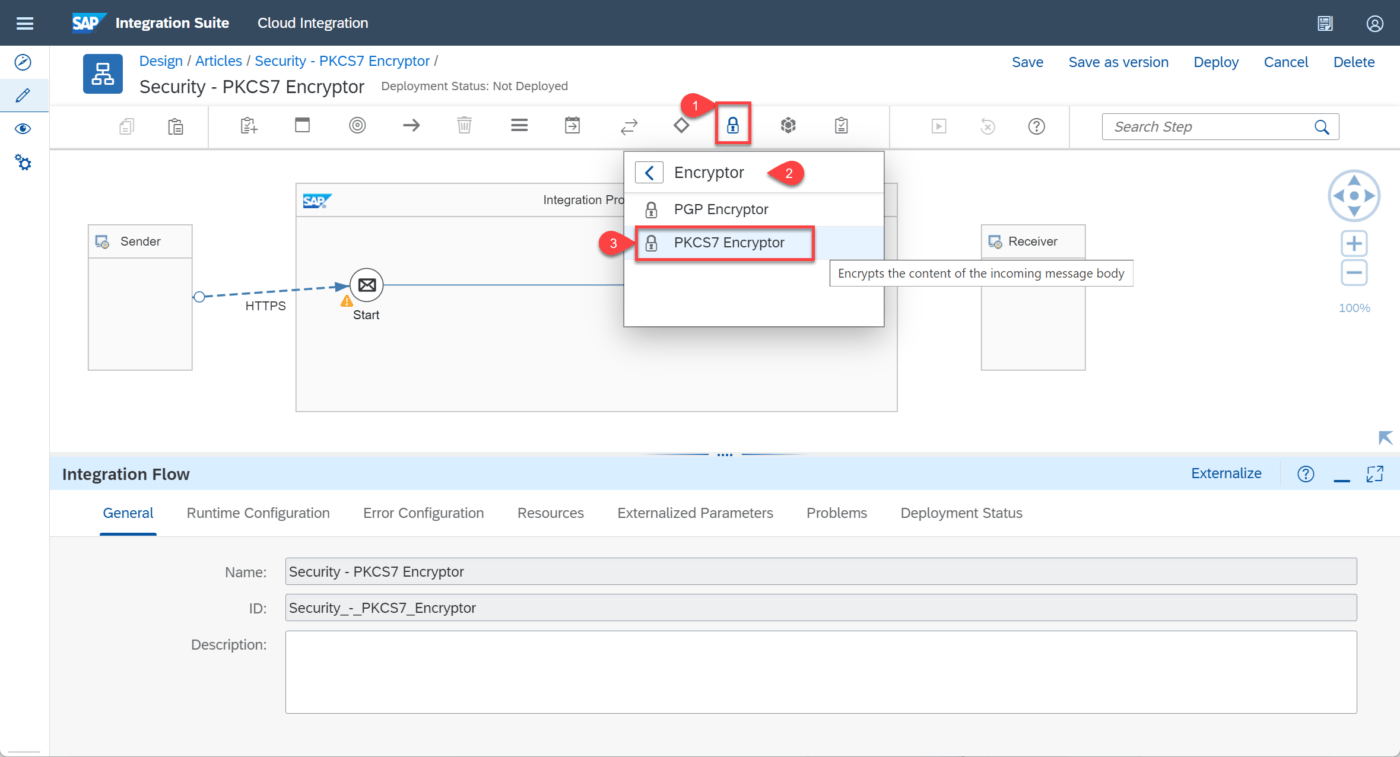Viewport: 1400px width, 757px height.
Task: Click the Externalize link
Action: pos(1226,473)
